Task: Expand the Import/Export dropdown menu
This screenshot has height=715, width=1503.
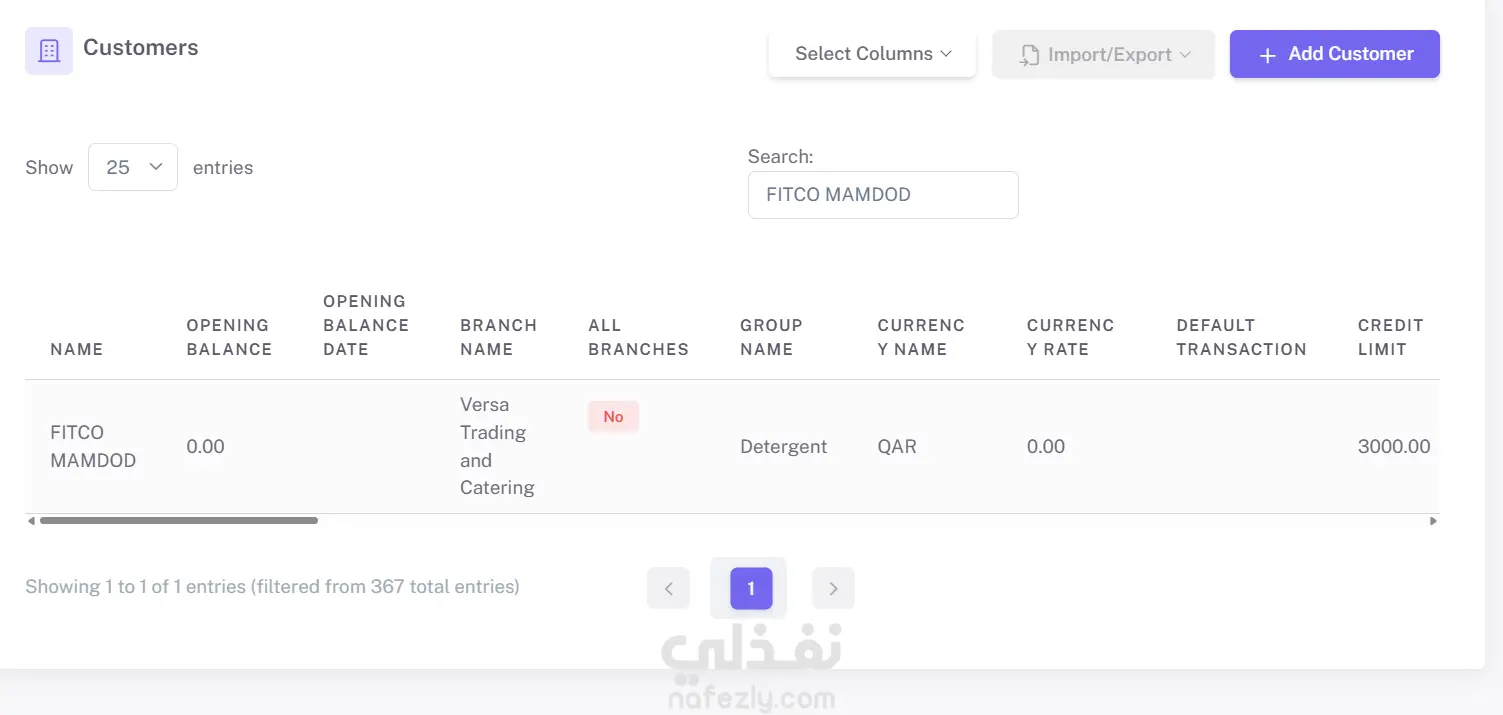Action: (1104, 54)
